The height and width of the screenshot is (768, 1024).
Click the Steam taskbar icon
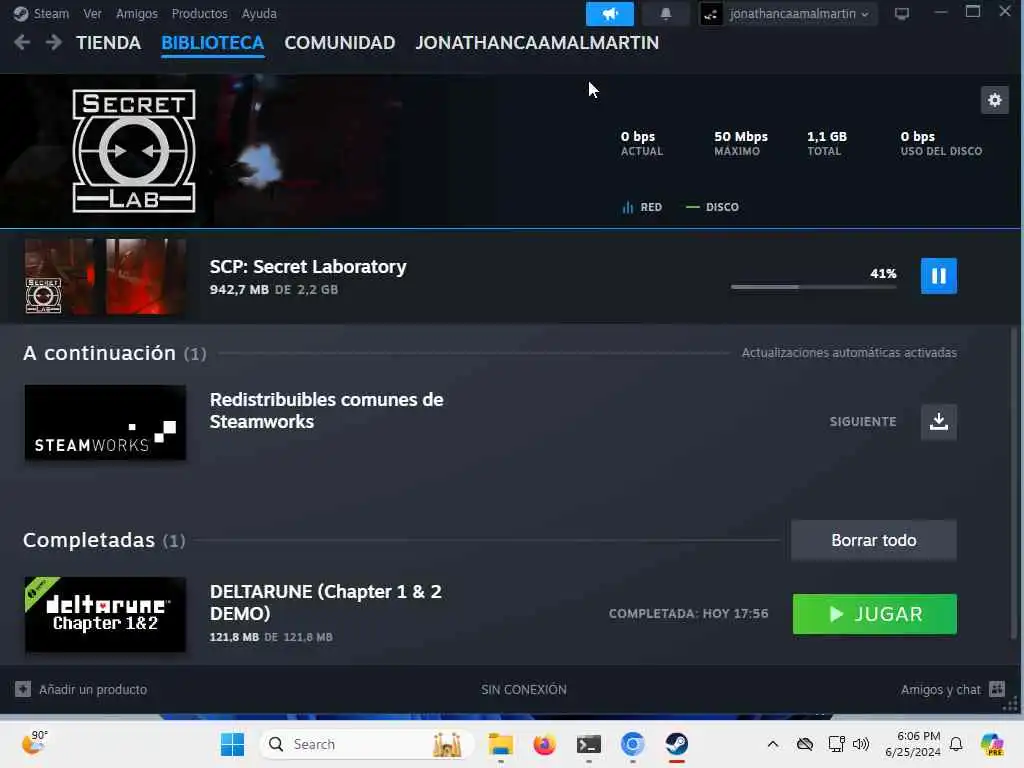(x=677, y=744)
